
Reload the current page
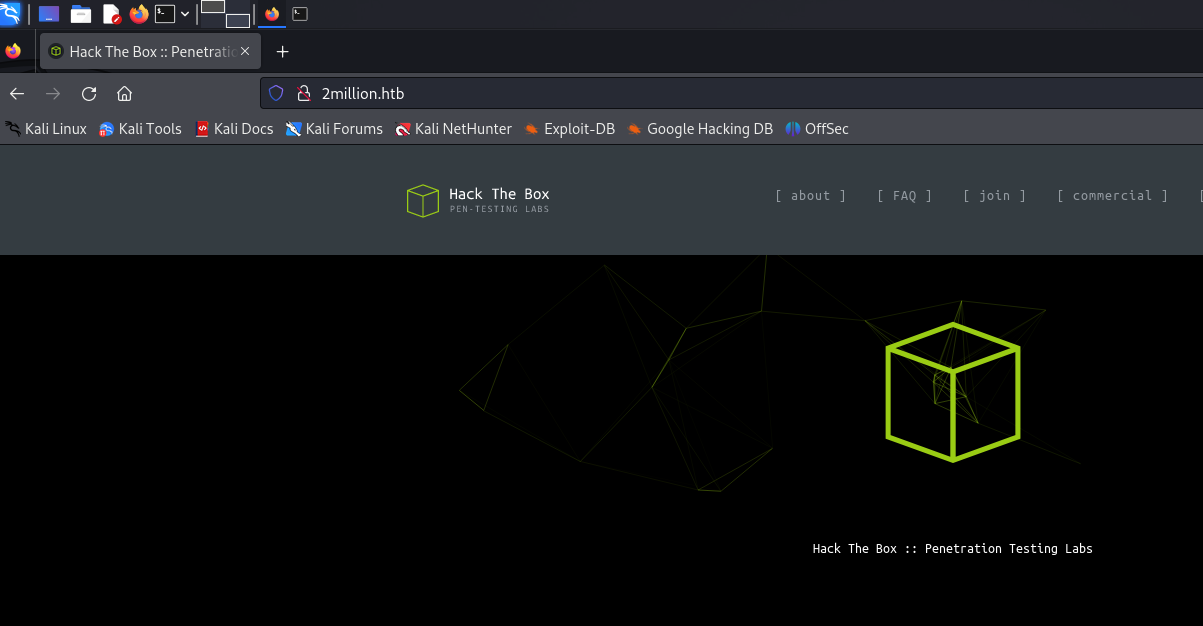pos(89,94)
